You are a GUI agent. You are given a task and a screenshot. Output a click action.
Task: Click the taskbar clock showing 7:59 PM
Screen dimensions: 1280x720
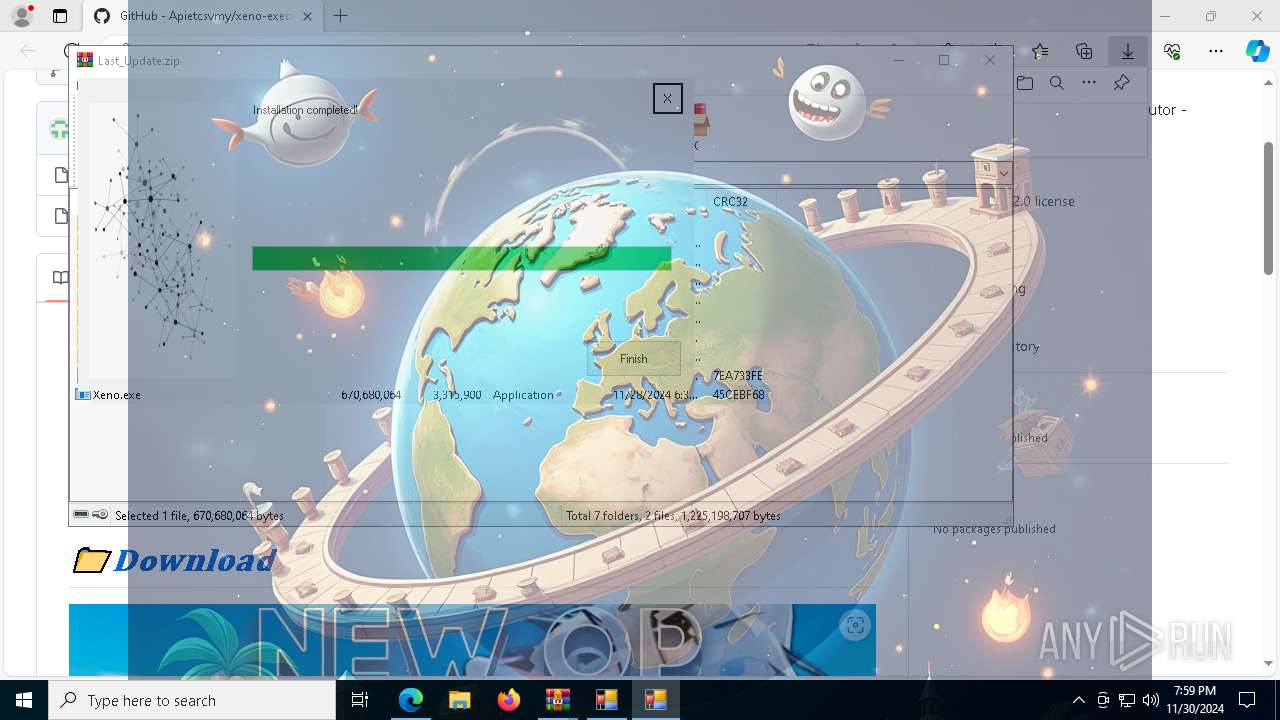tap(1195, 700)
